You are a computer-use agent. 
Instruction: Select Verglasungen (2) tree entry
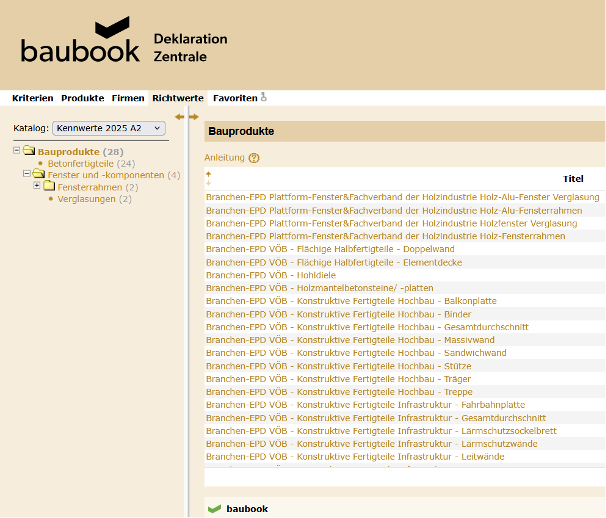coord(94,199)
